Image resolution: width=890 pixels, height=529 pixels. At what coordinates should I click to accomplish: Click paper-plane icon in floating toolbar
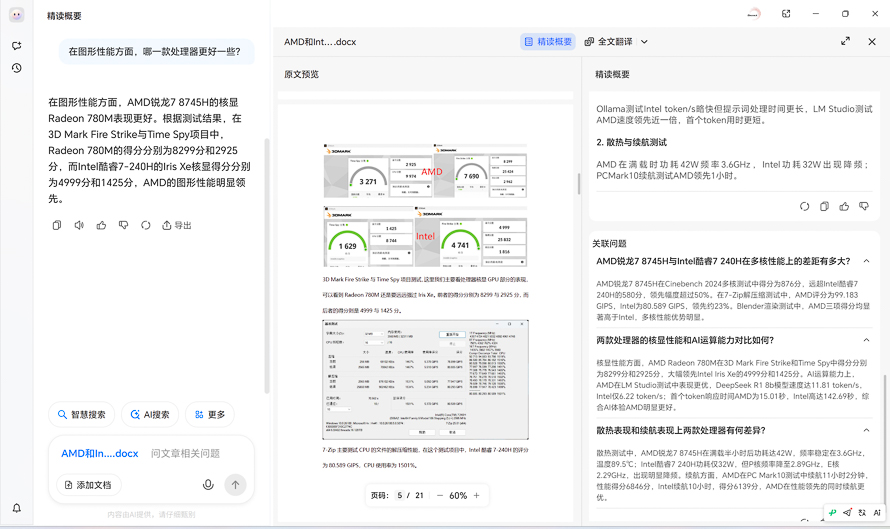pos(847,513)
